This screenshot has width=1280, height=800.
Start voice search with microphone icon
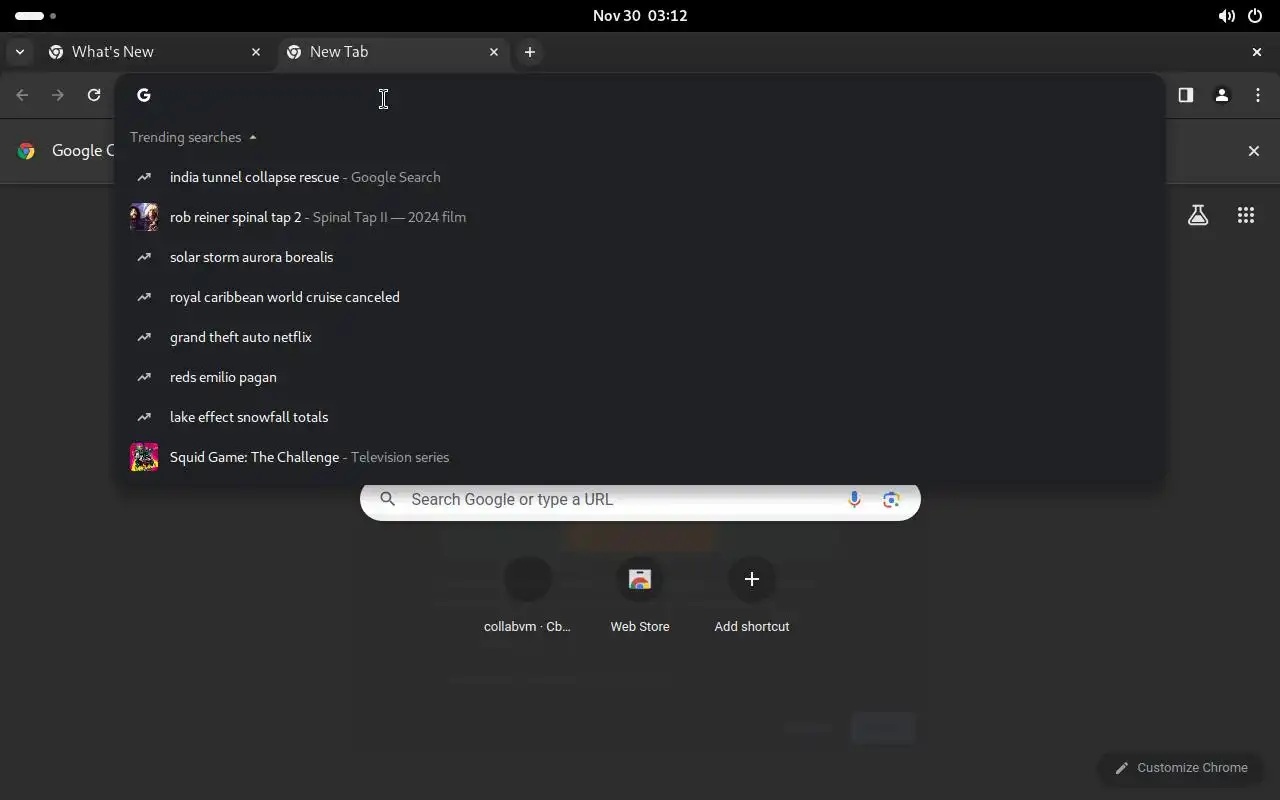(x=854, y=499)
